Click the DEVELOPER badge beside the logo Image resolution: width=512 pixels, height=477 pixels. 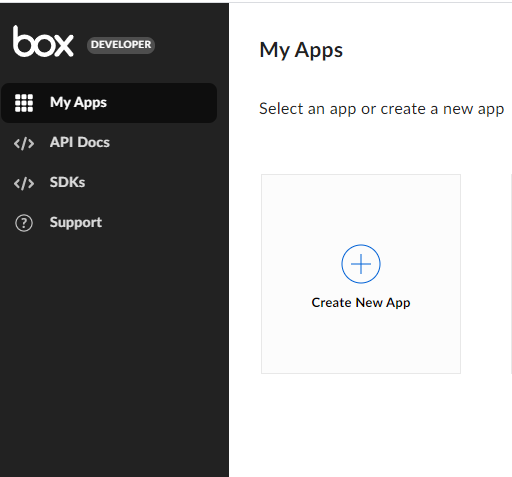click(121, 45)
